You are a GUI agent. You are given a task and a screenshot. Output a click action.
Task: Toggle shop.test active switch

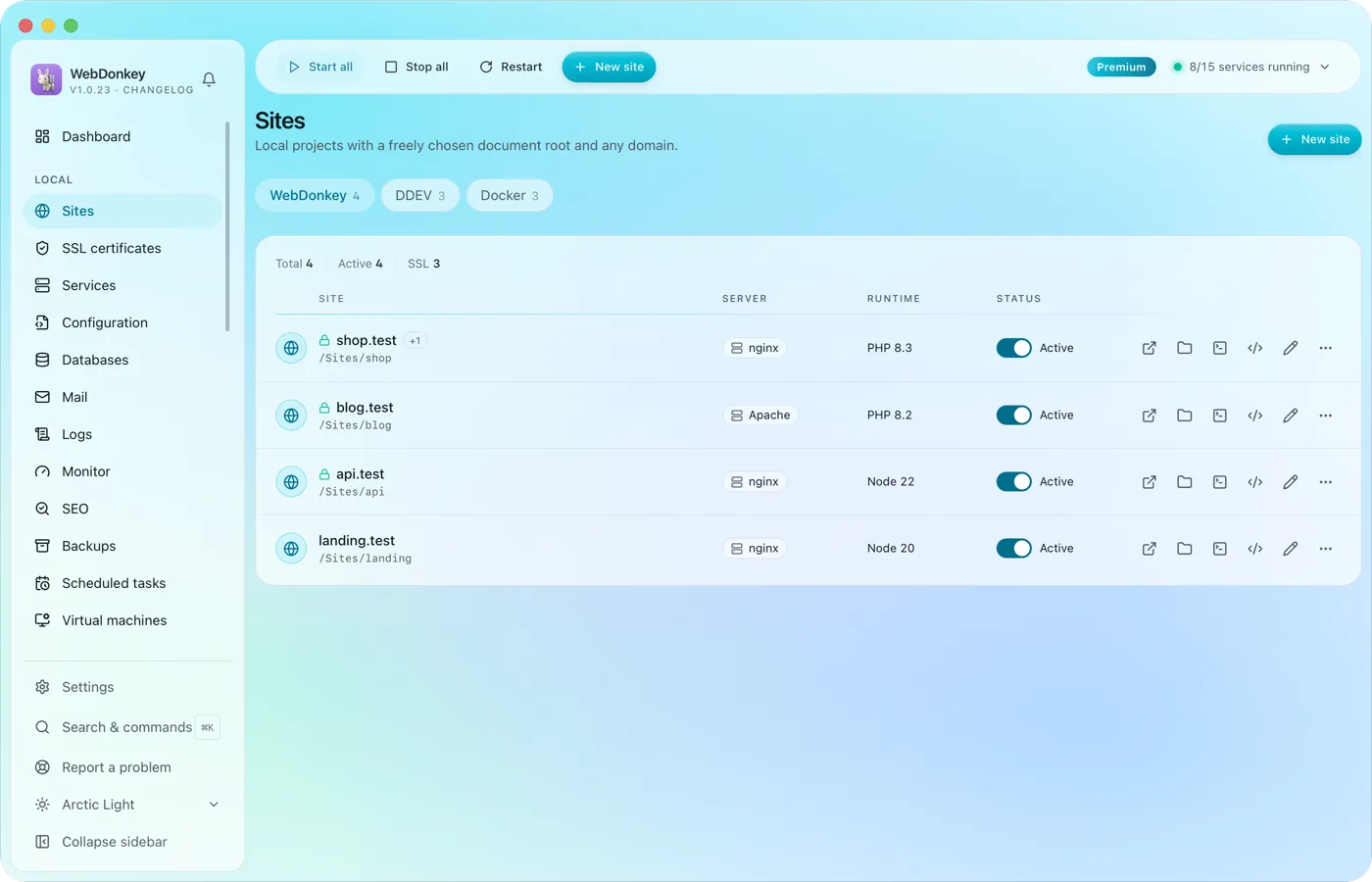pyautogui.click(x=1014, y=348)
